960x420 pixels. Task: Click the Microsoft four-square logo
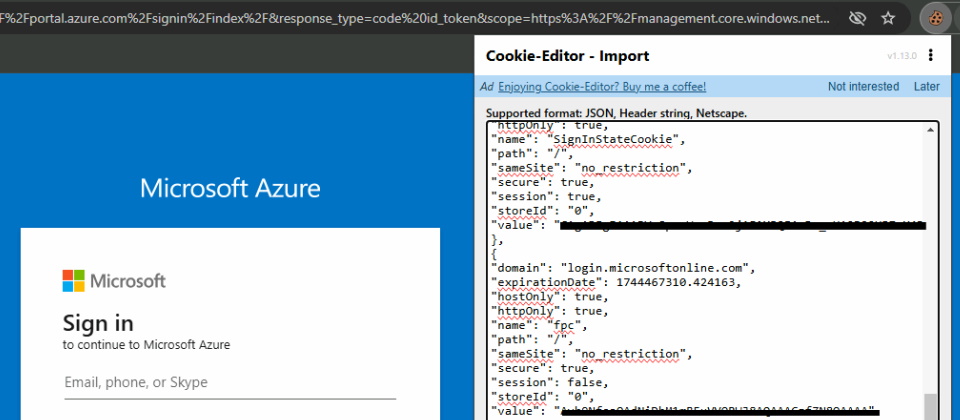coord(74,281)
